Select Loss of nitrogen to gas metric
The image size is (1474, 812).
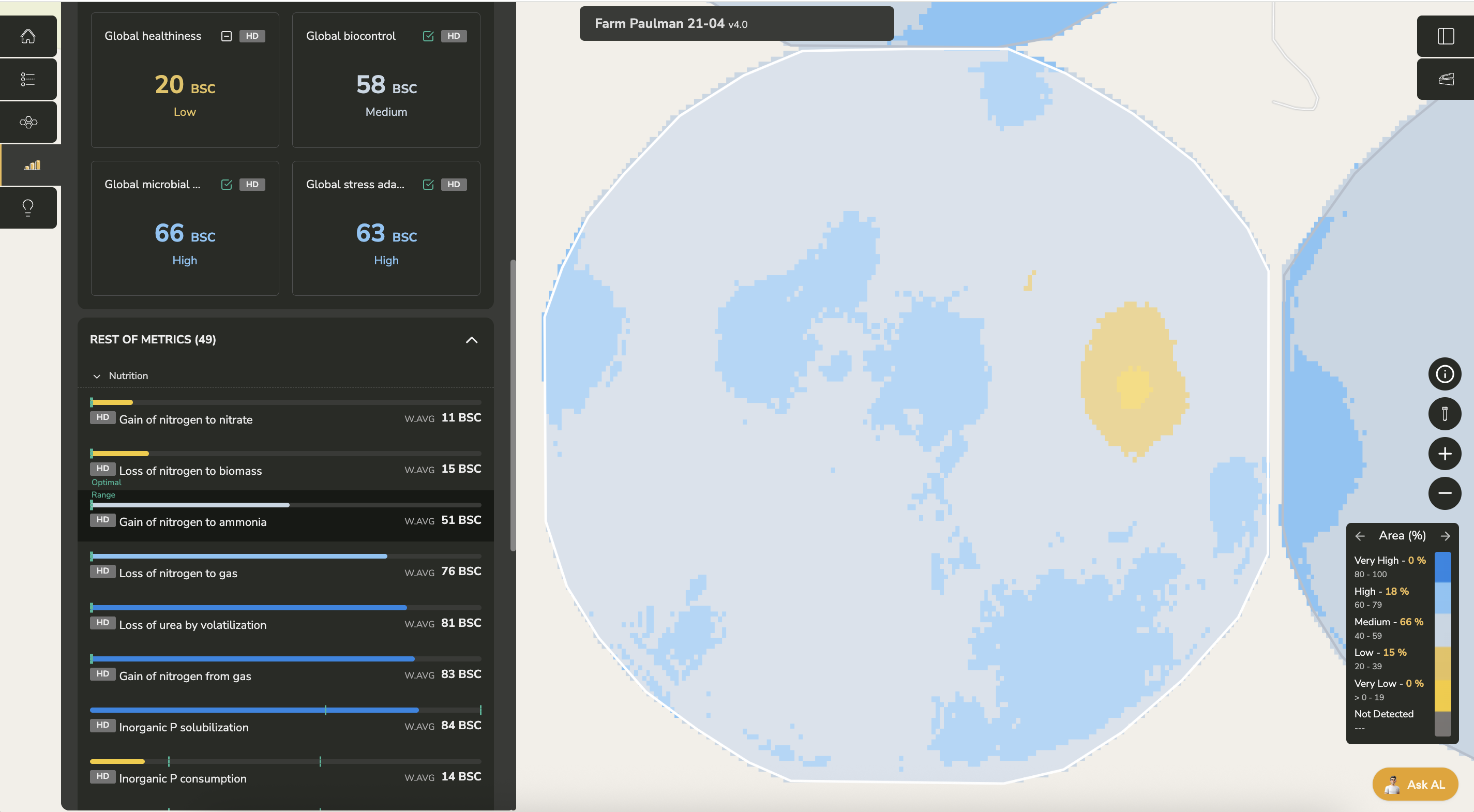tap(285, 567)
